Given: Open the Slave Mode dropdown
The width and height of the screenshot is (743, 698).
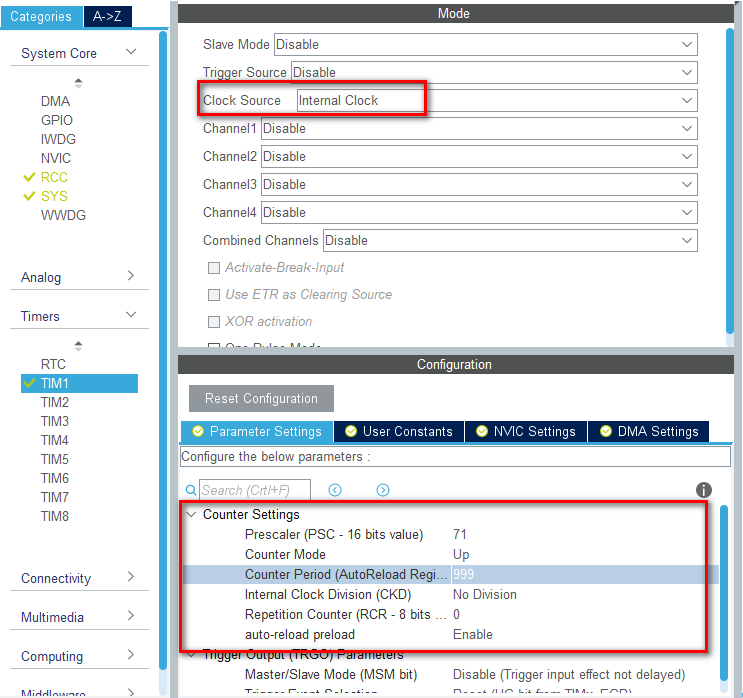Looking at the screenshot, I should (x=486, y=45).
